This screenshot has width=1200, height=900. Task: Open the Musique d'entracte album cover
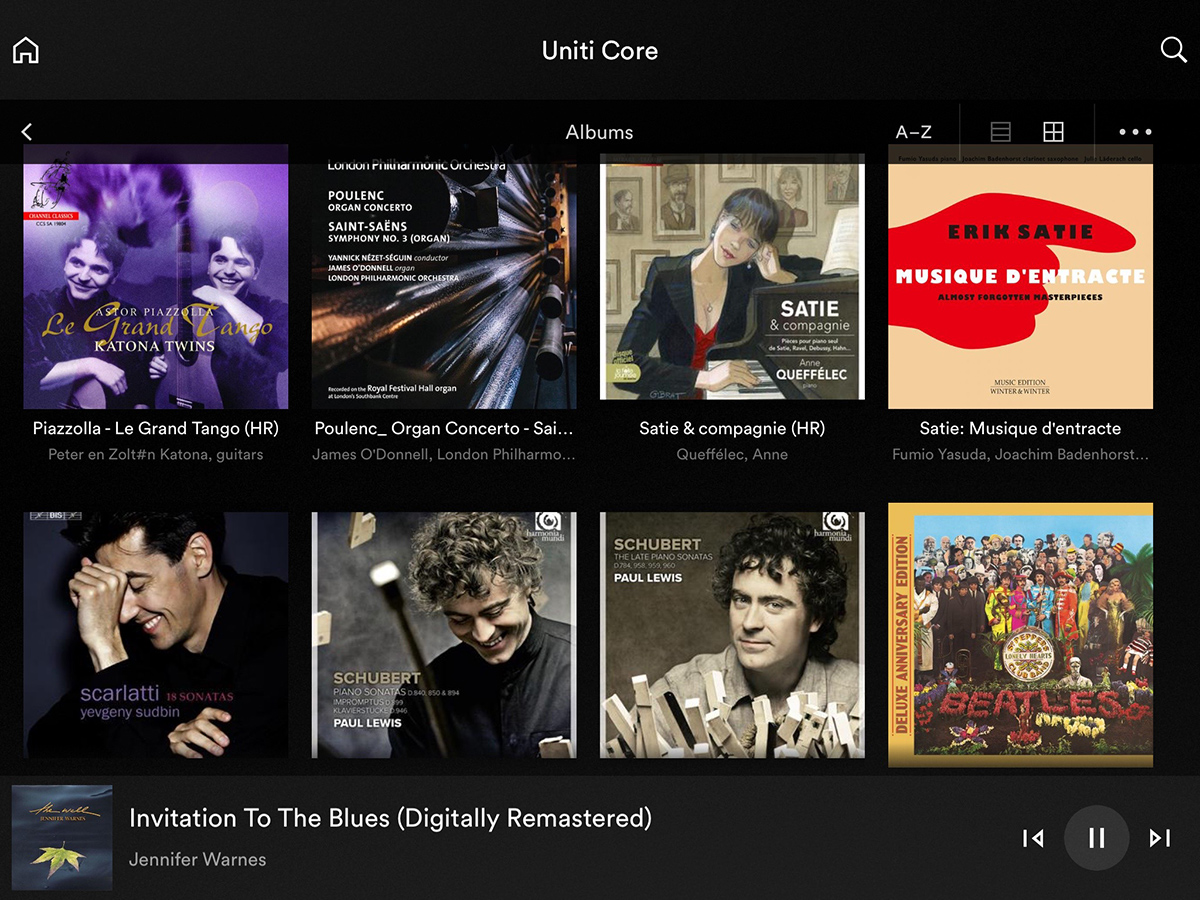pyautogui.click(x=1021, y=277)
